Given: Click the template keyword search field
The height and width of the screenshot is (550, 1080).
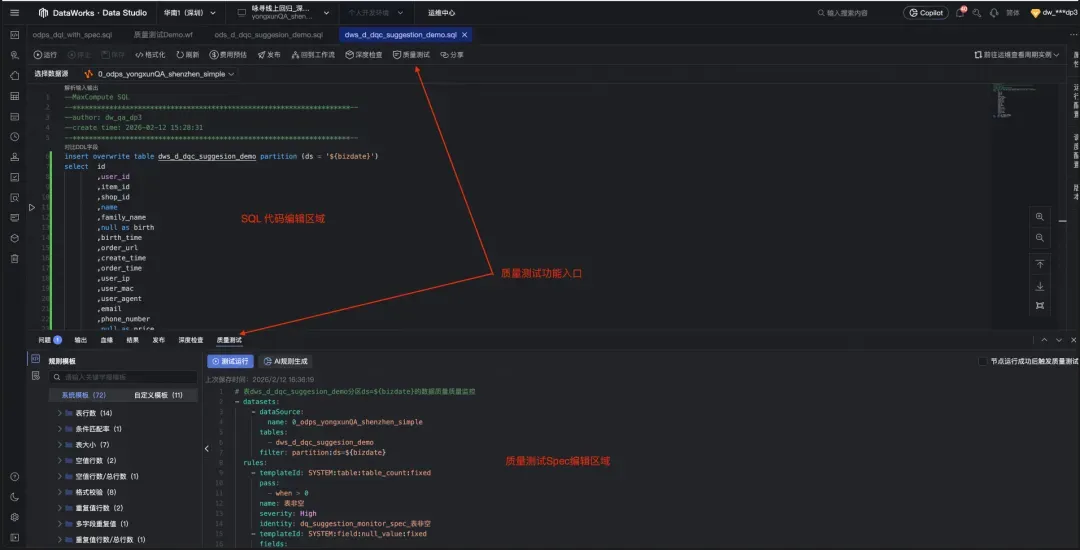Looking at the screenshot, I should pos(123,377).
